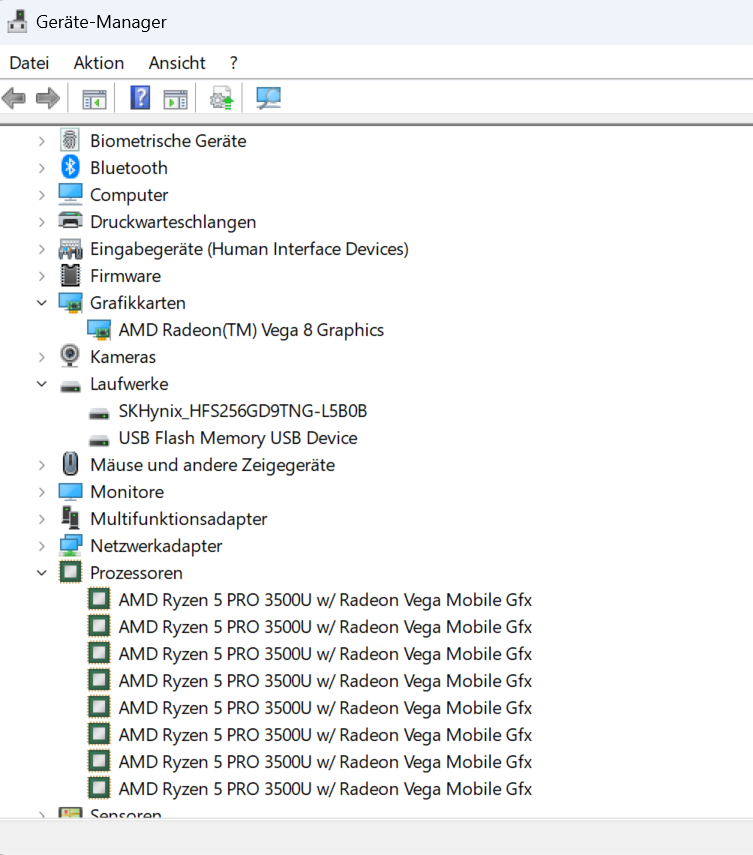Select the Monitore label

click(x=127, y=492)
